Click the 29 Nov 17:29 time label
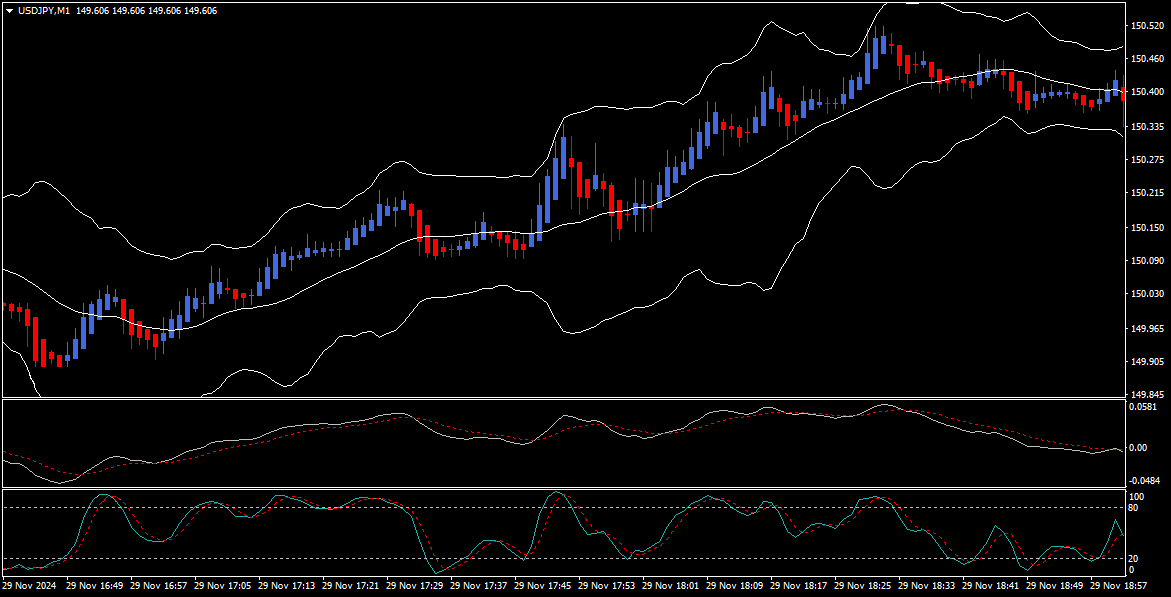 pyautogui.click(x=415, y=586)
